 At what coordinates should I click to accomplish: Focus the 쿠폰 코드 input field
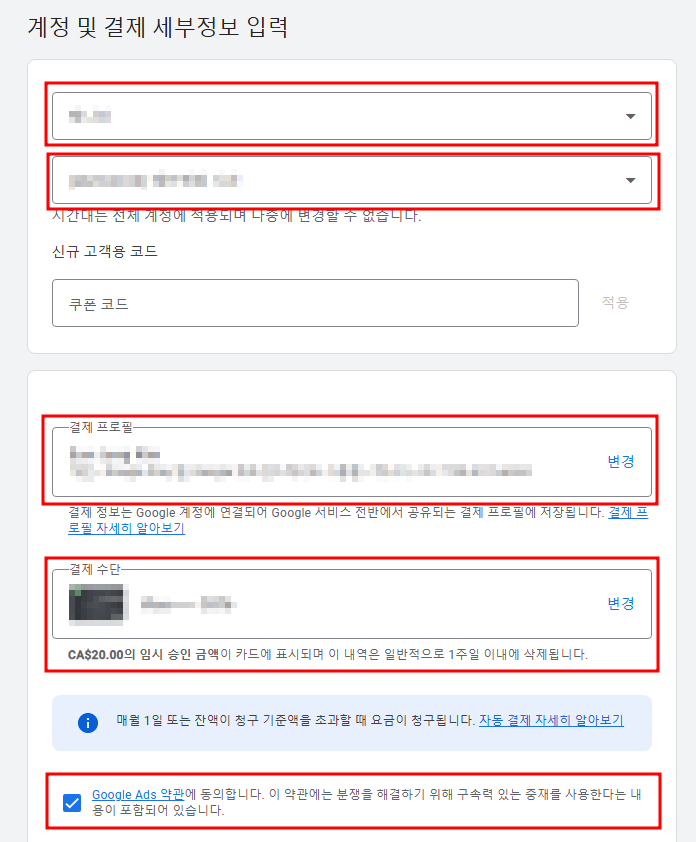pos(315,303)
